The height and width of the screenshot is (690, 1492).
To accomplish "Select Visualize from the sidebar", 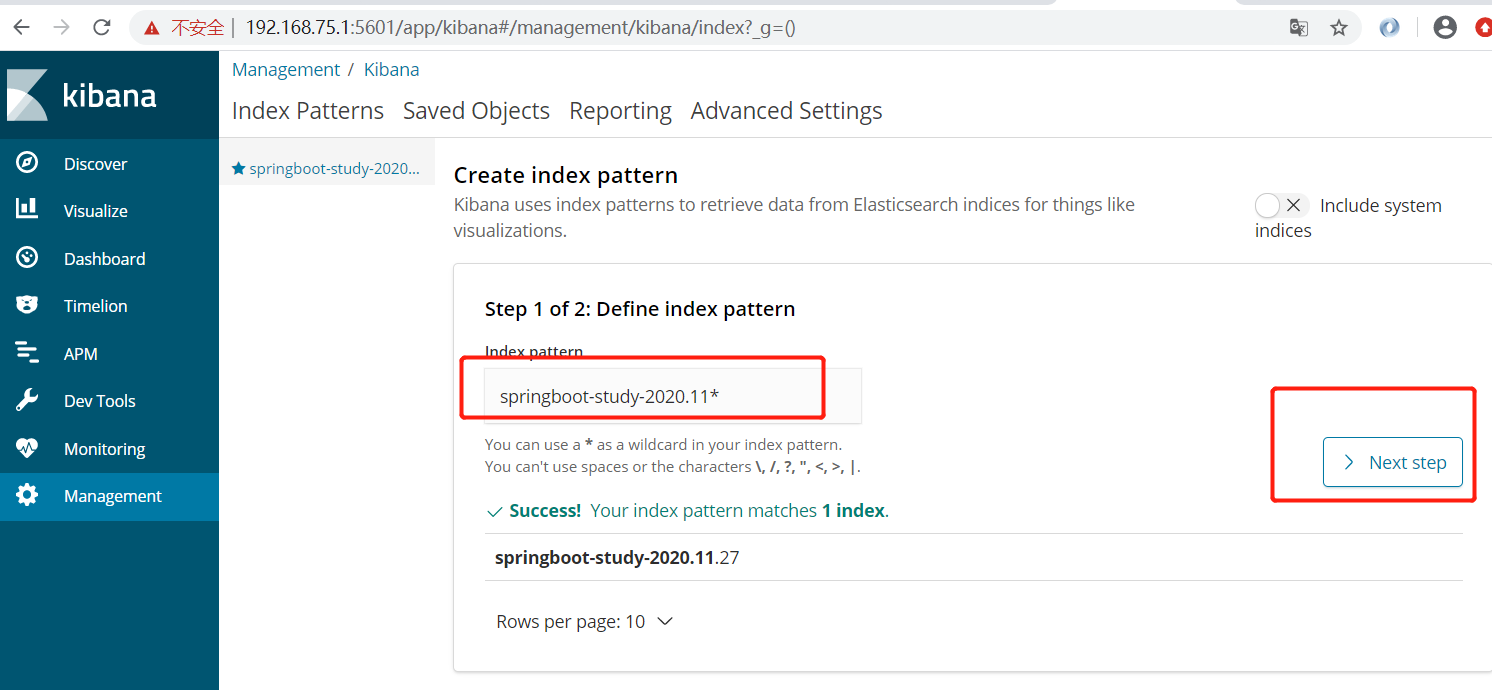I will [97, 210].
